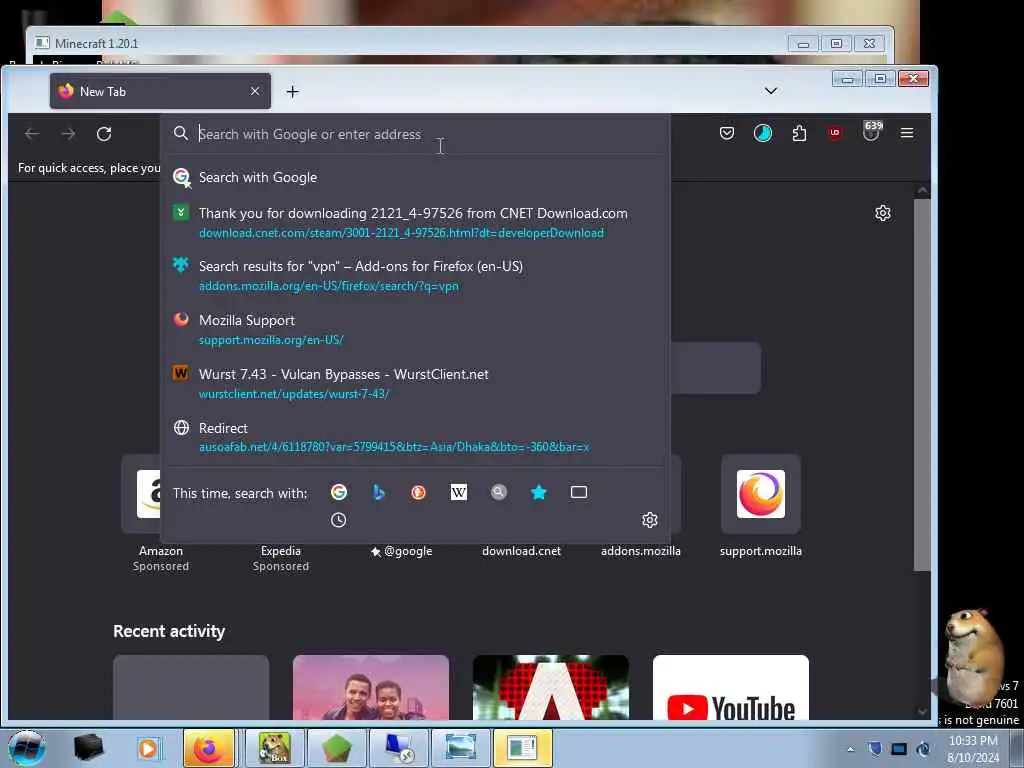The image size is (1024, 768).
Task: Go back one page
Action: (x=32, y=134)
